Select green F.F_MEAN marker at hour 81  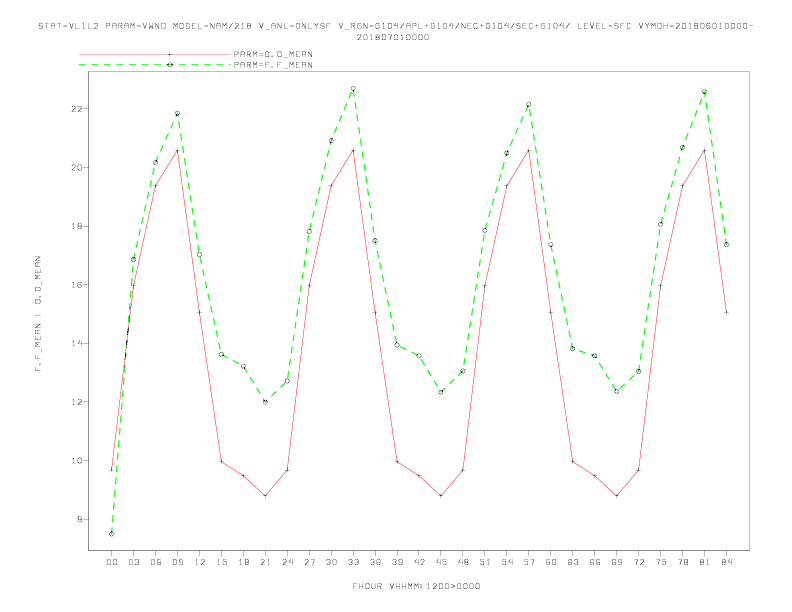click(x=705, y=92)
